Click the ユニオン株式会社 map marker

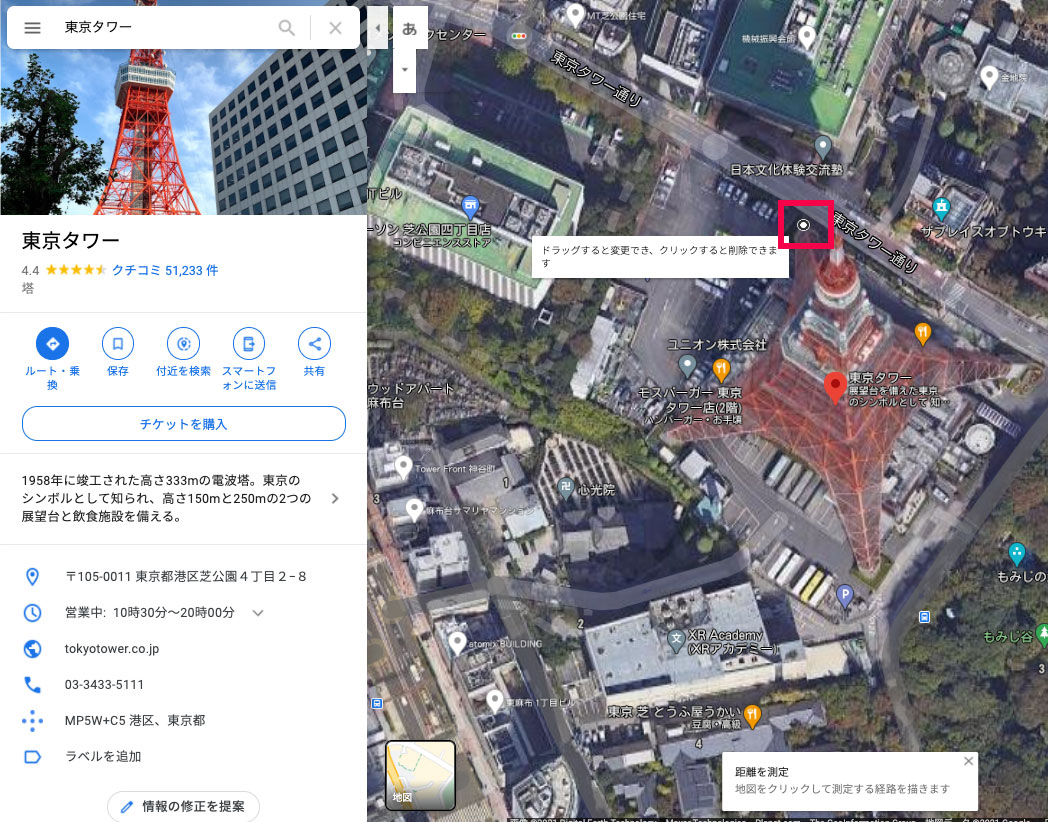point(687,365)
